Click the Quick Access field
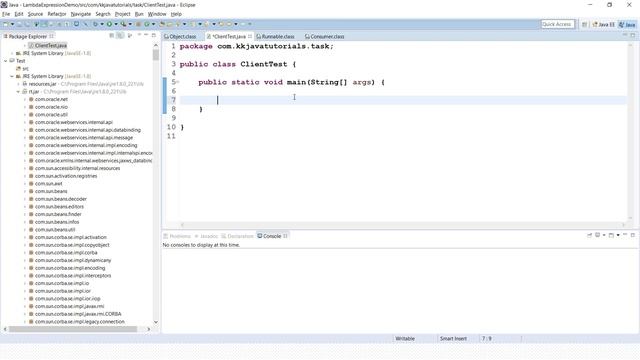Image resolution: width=640 pixels, height=360 pixels. pyautogui.click(x=557, y=24)
